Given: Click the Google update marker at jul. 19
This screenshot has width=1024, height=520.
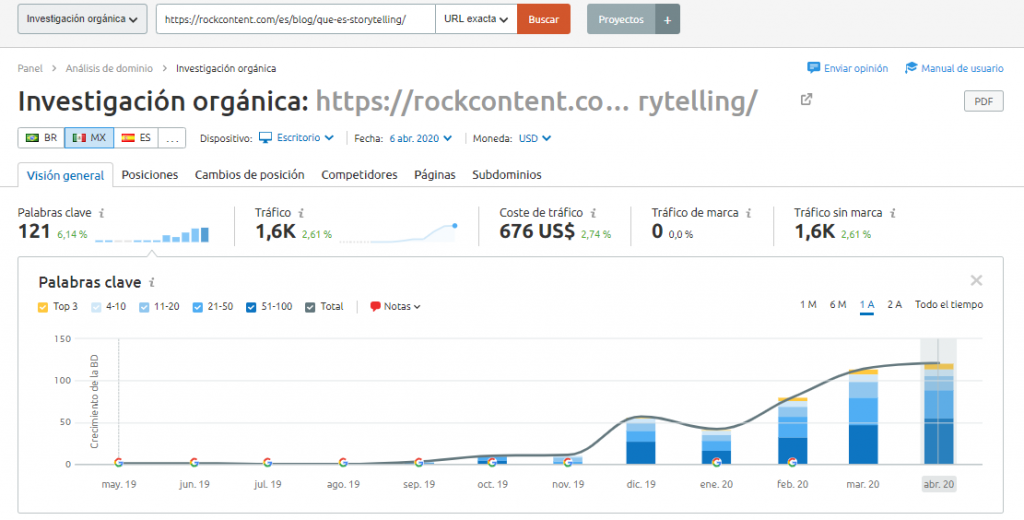Looking at the screenshot, I should (x=267, y=463).
